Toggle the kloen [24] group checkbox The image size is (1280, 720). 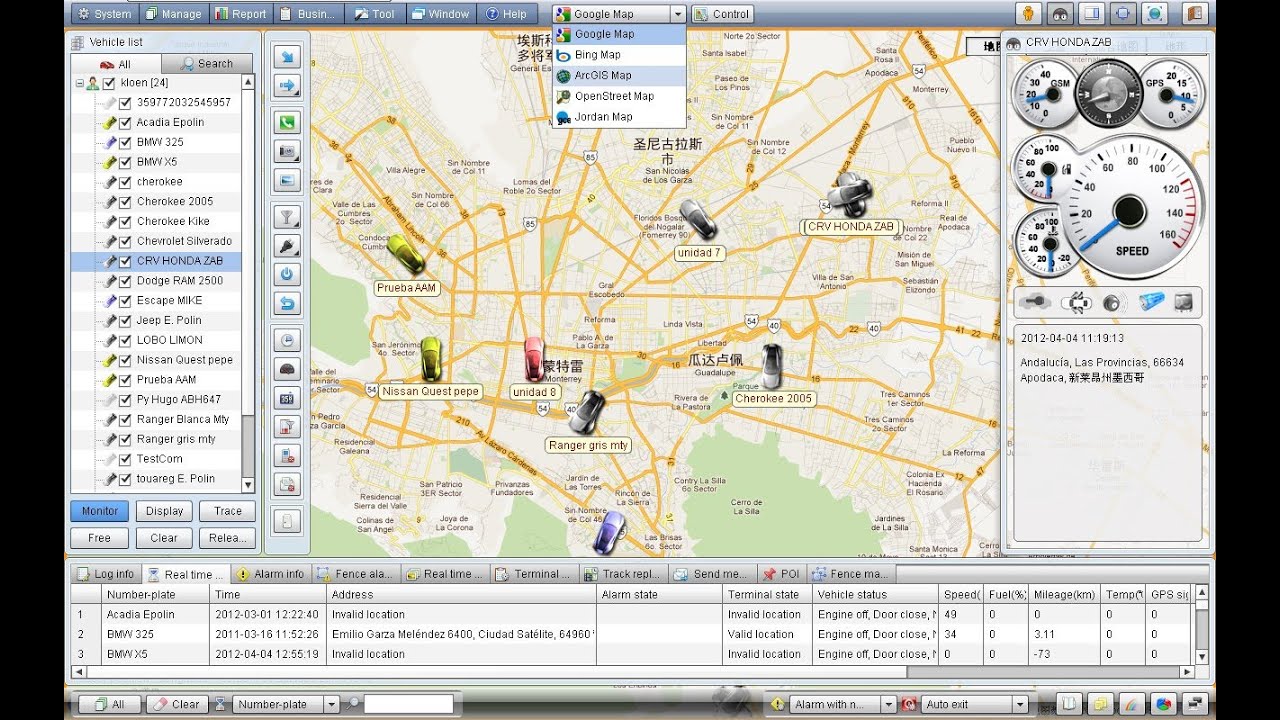(109, 83)
